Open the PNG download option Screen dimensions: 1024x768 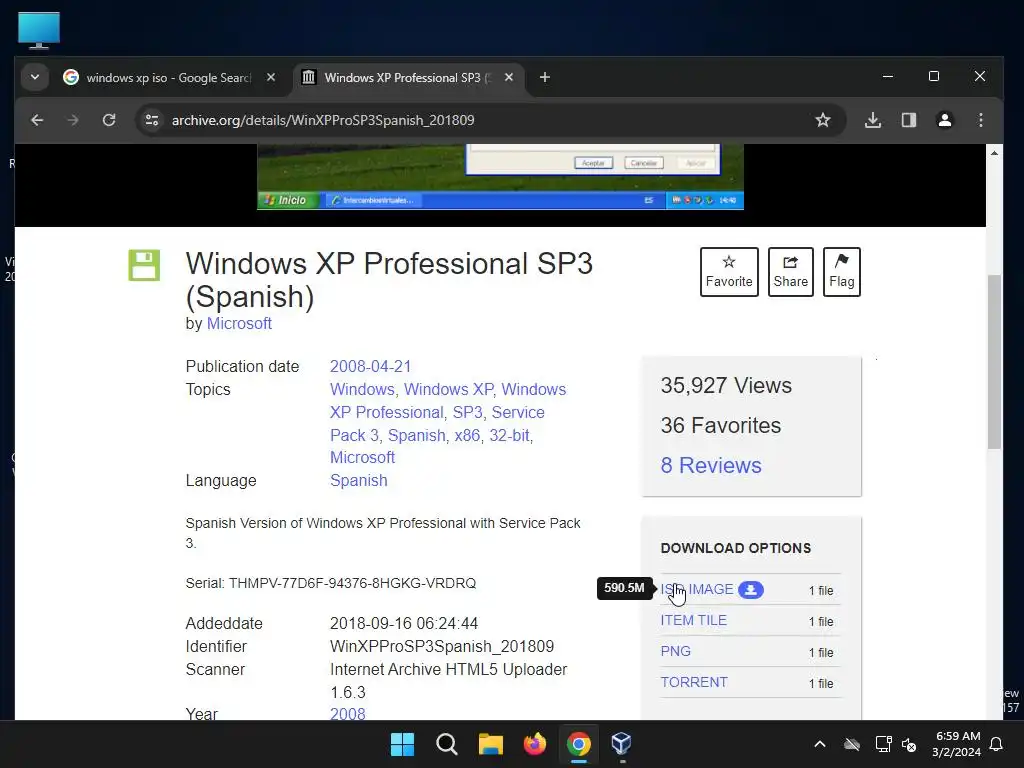pyautogui.click(x=675, y=651)
